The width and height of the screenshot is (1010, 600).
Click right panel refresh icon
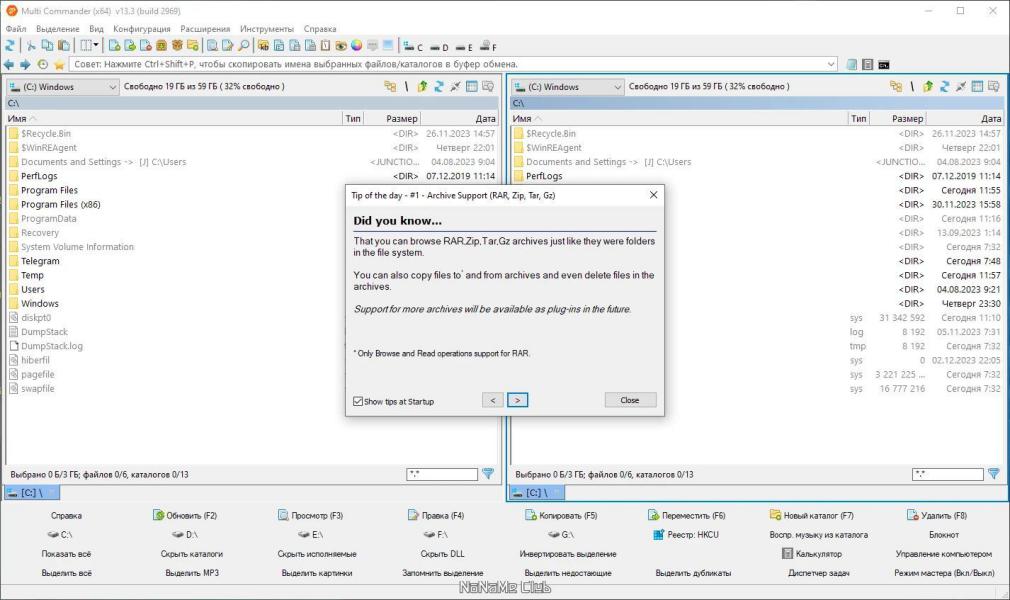[944, 86]
